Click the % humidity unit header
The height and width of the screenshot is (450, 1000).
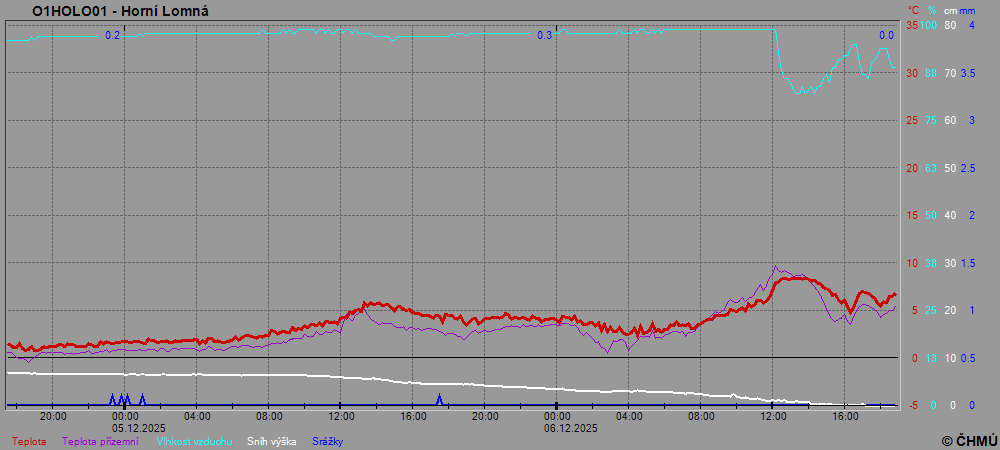(x=931, y=10)
